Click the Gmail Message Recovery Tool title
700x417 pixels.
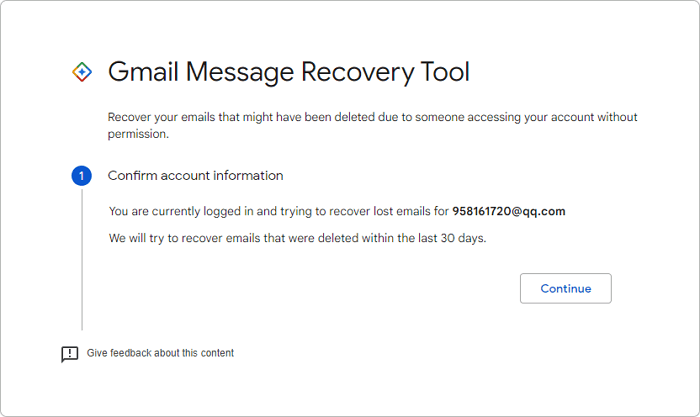[x=288, y=72]
